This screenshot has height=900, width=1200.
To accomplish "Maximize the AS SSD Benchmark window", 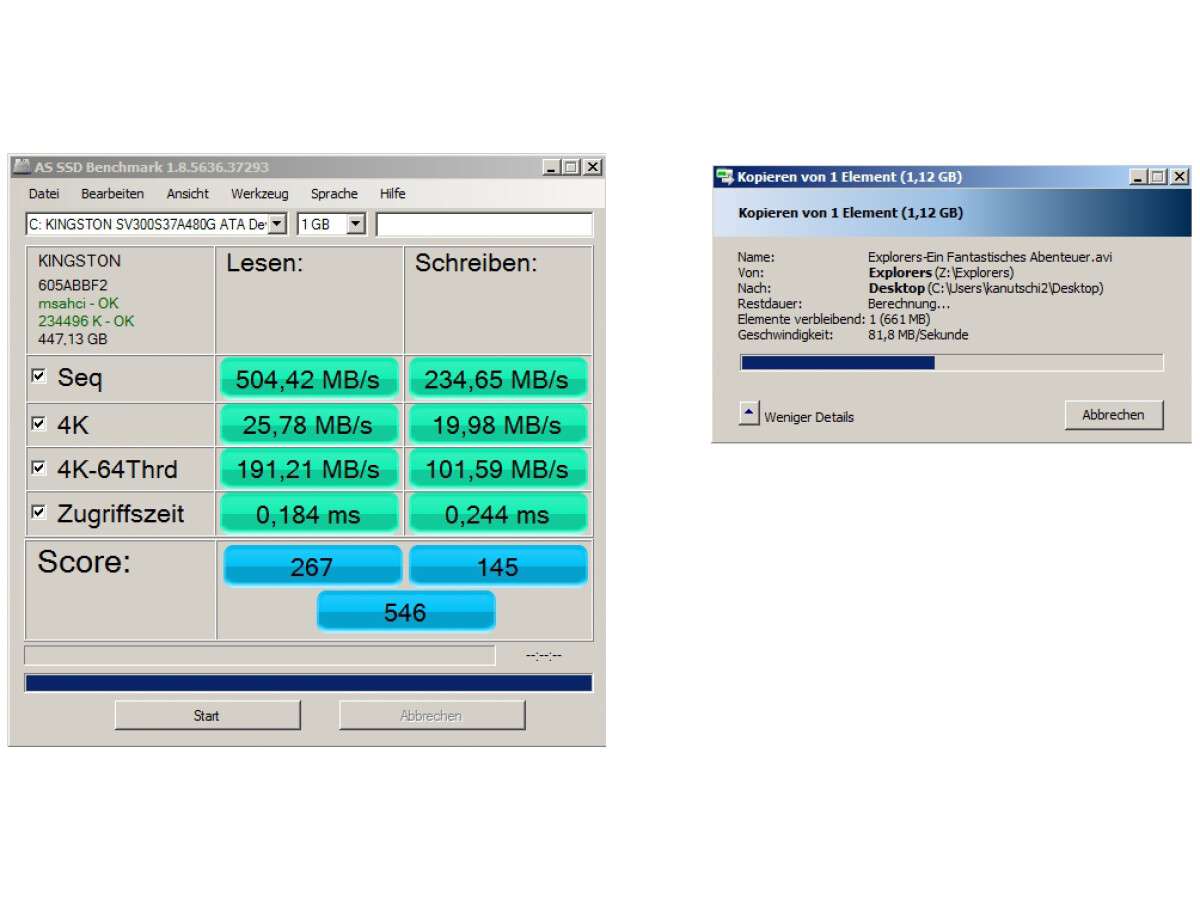I will tap(571, 167).
